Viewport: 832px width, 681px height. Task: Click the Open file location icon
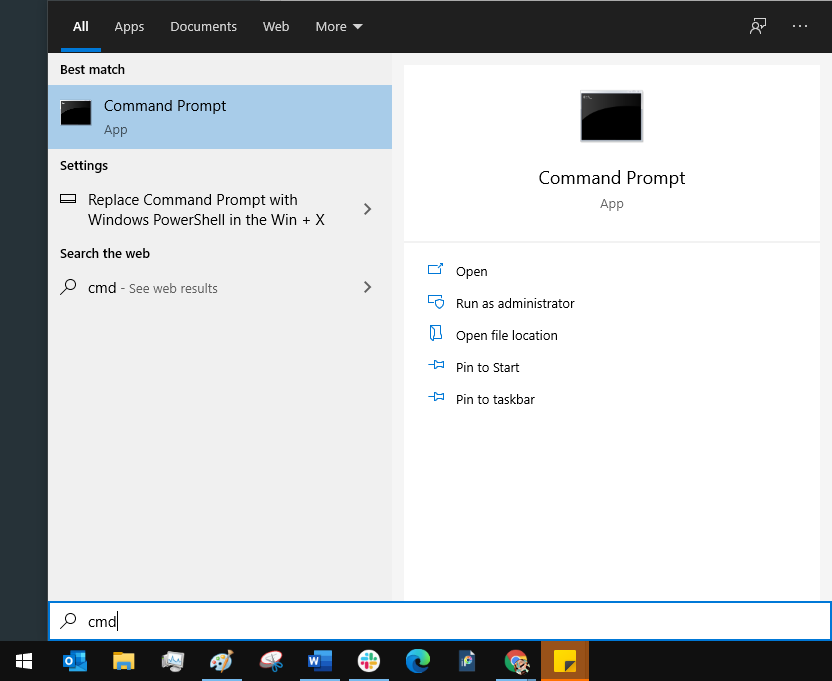(437, 335)
